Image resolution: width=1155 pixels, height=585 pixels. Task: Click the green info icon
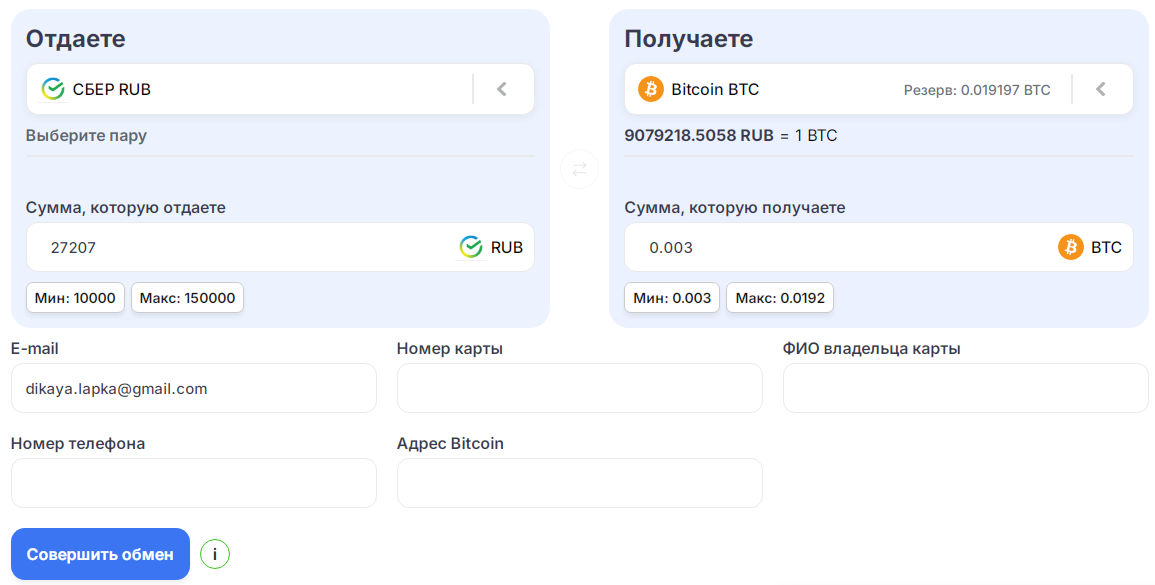(215, 554)
